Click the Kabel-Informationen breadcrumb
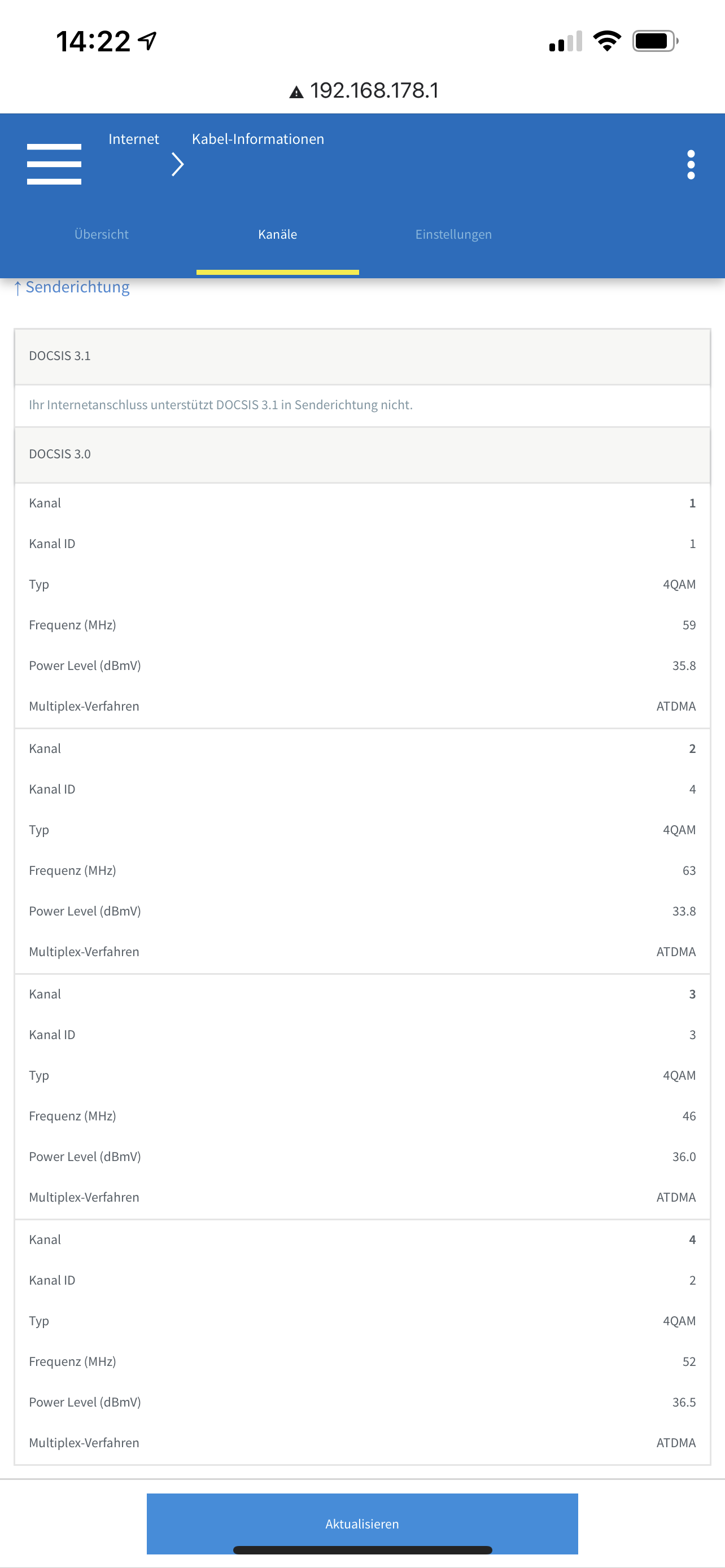 pyautogui.click(x=258, y=139)
